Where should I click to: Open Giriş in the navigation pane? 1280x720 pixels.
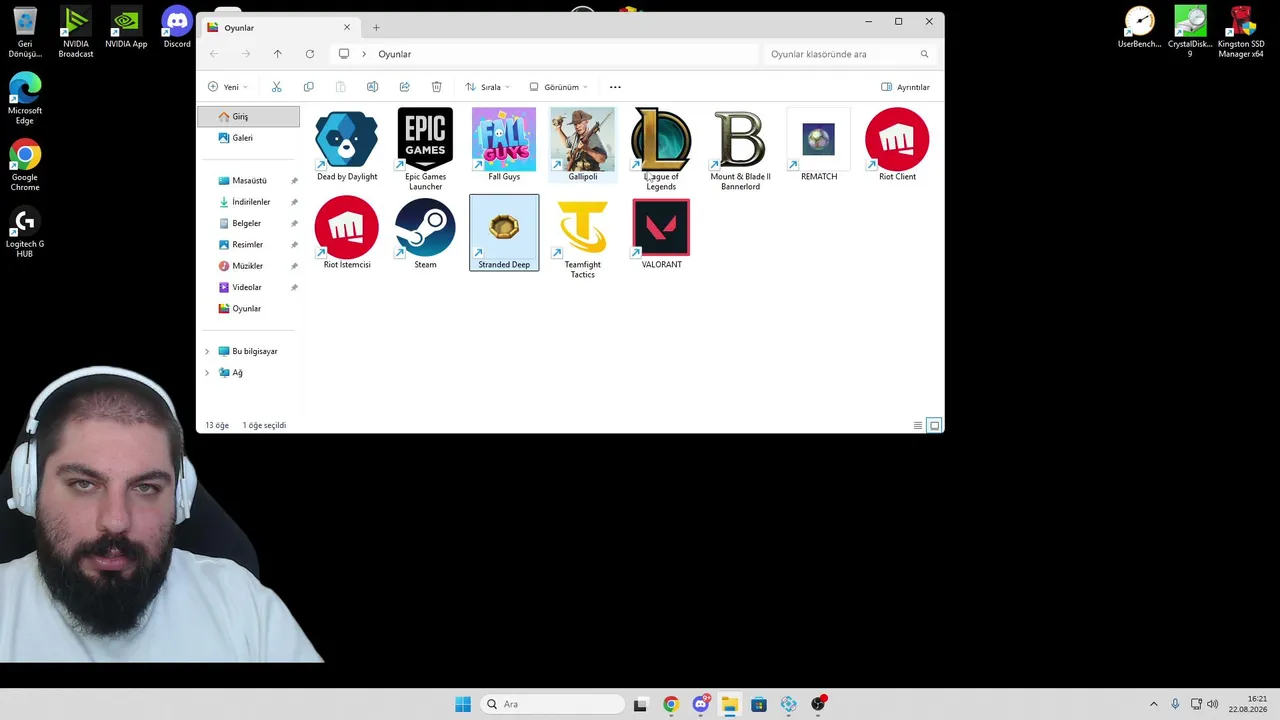point(248,117)
